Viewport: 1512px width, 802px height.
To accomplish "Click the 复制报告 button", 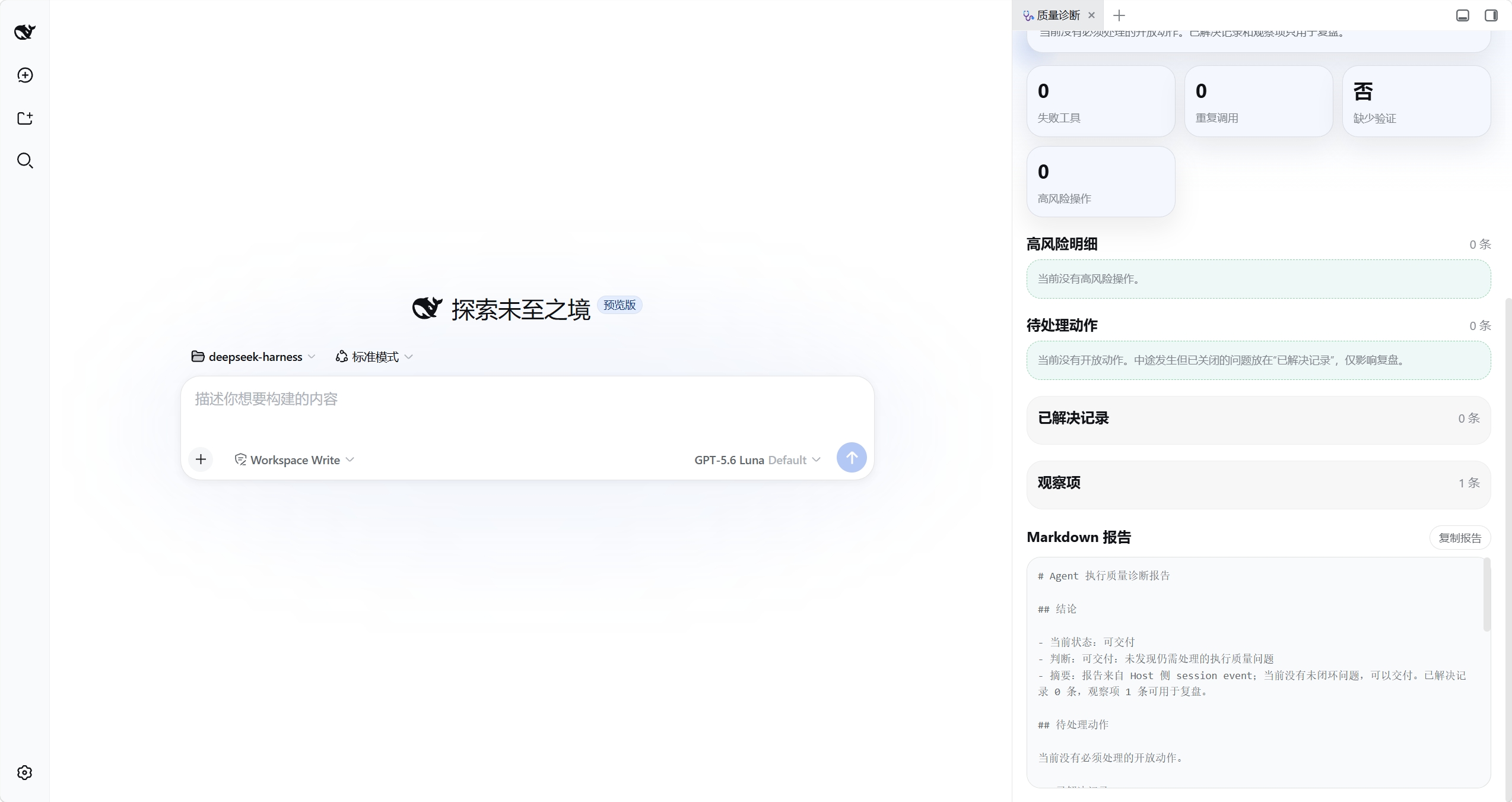I will (1460, 537).
